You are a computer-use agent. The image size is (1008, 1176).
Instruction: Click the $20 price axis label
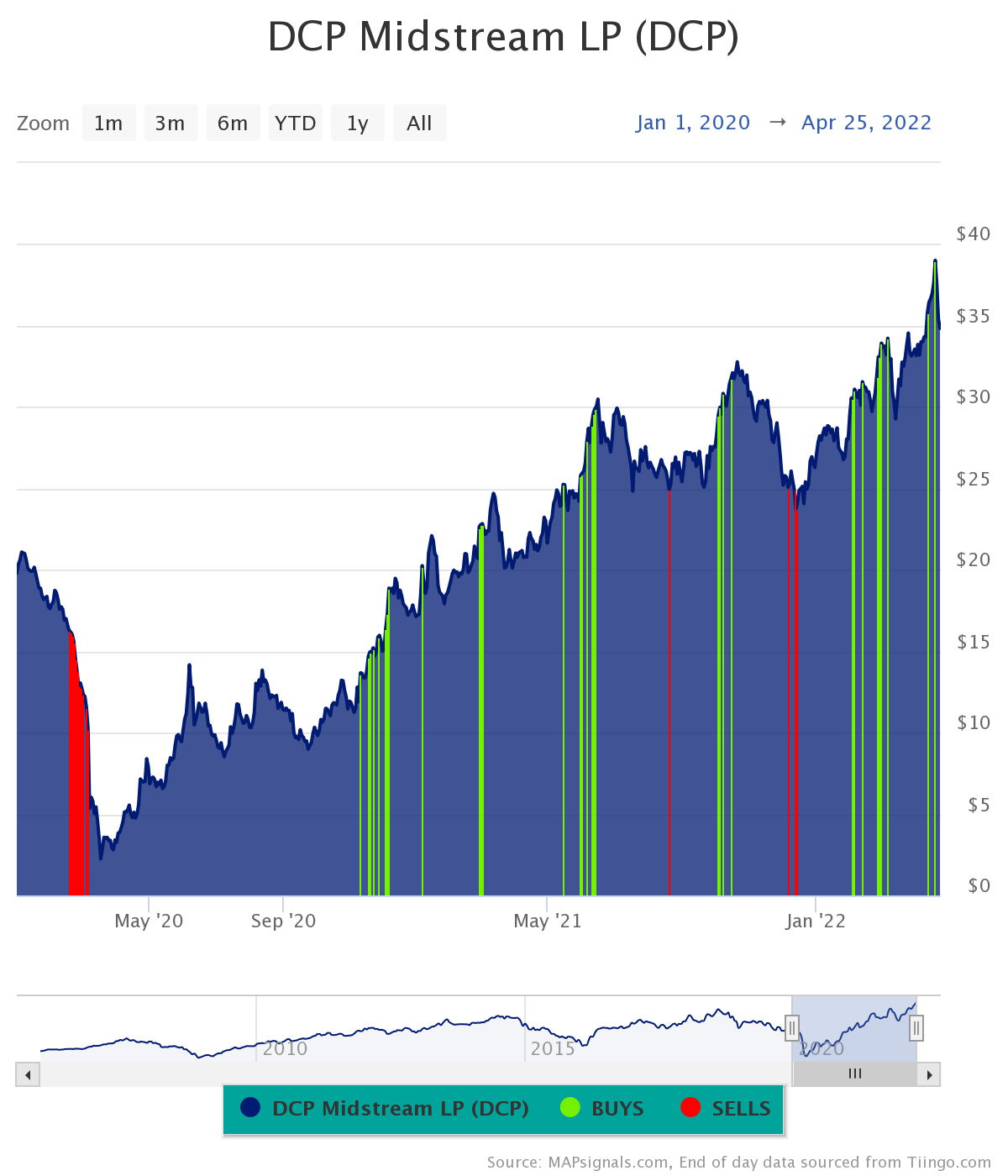tap(974, 559)
